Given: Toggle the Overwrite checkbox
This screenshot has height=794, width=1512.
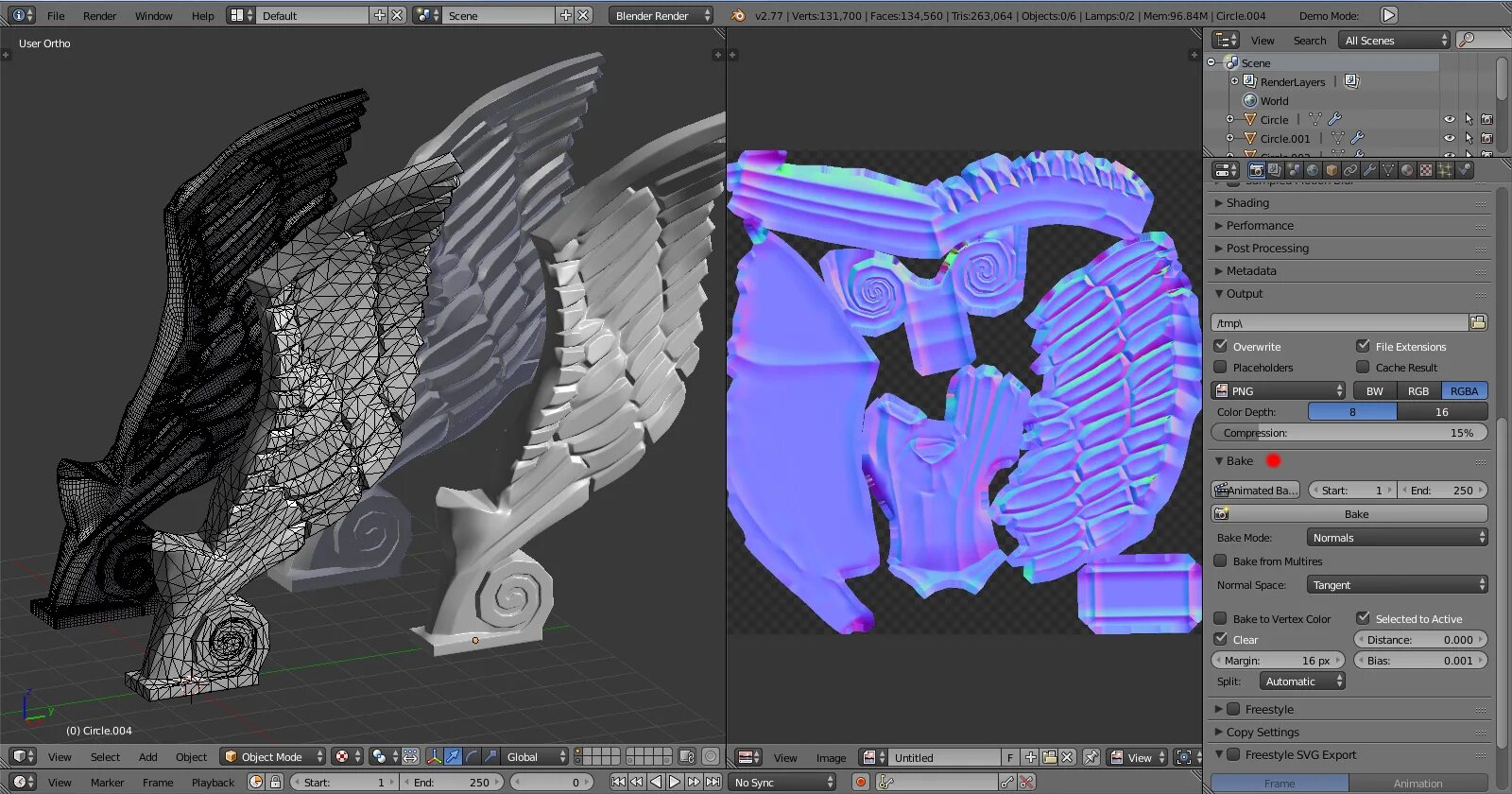Looking at the screenshot, I should pos(1221,346).
